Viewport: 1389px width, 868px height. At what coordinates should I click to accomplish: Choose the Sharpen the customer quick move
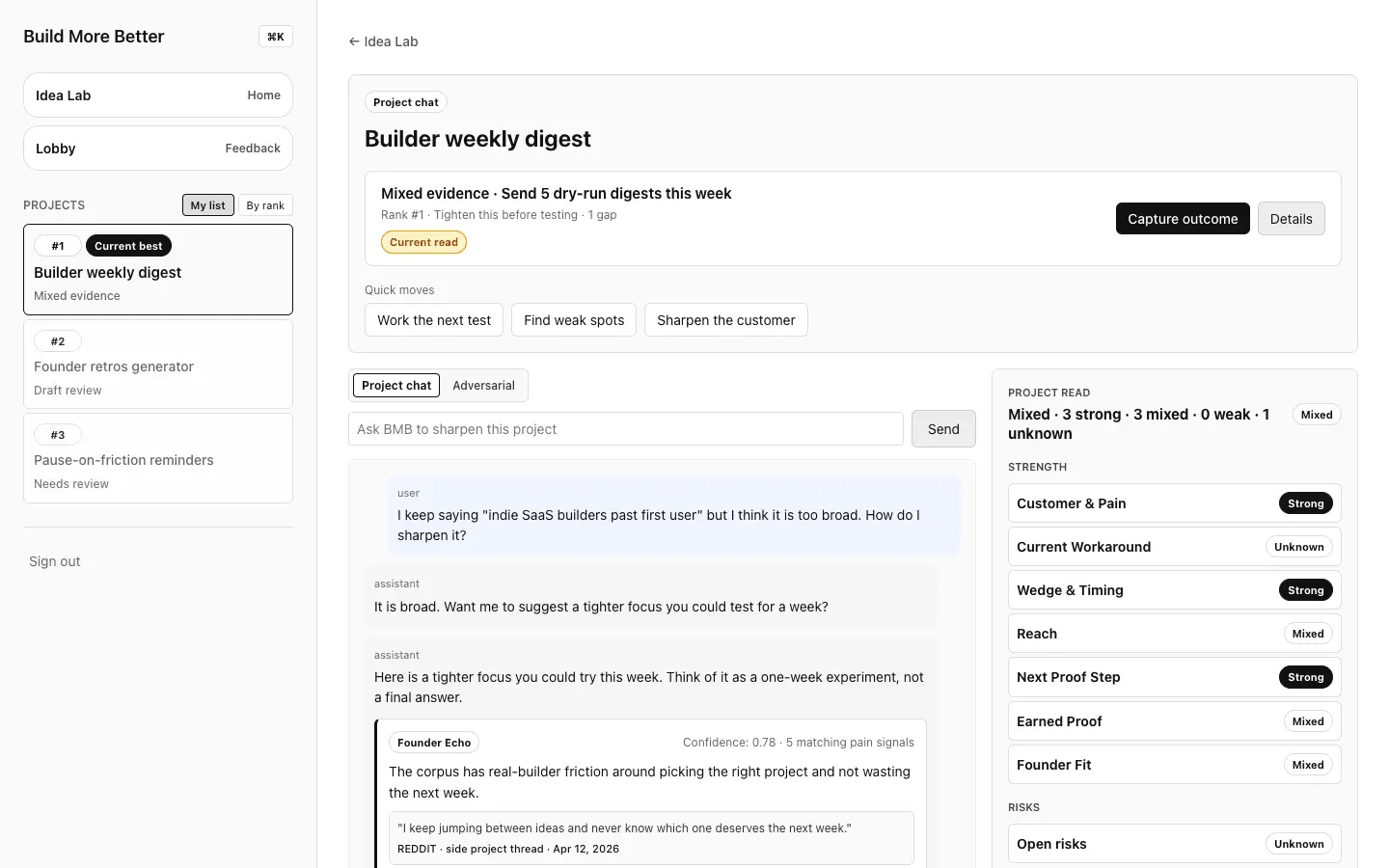tap(726, 320)
